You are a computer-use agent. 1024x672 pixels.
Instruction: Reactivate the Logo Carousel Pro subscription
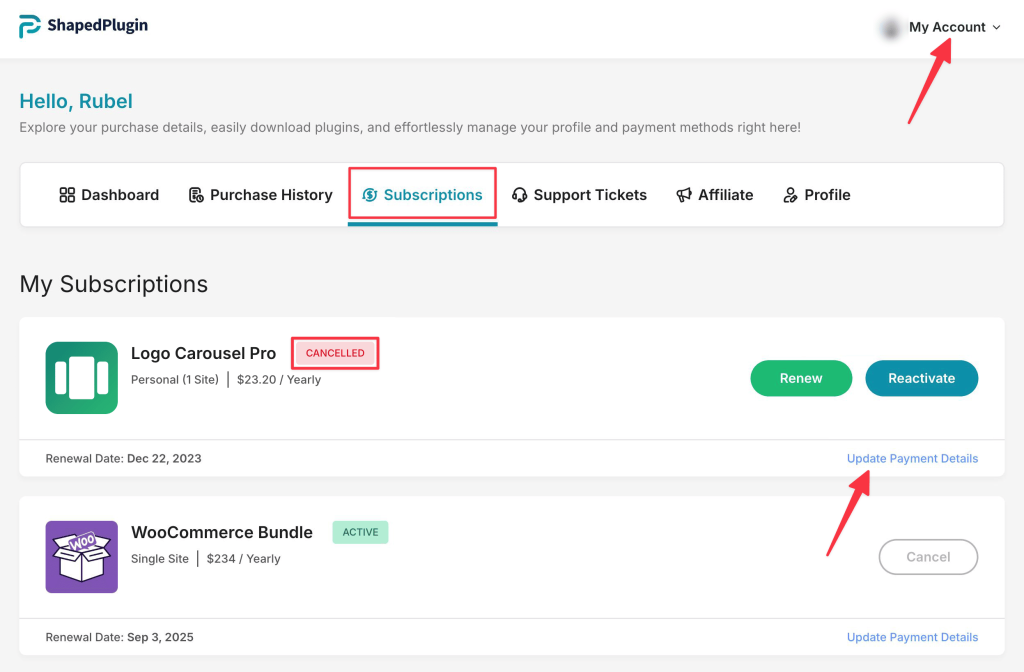(x=921, y=378)
